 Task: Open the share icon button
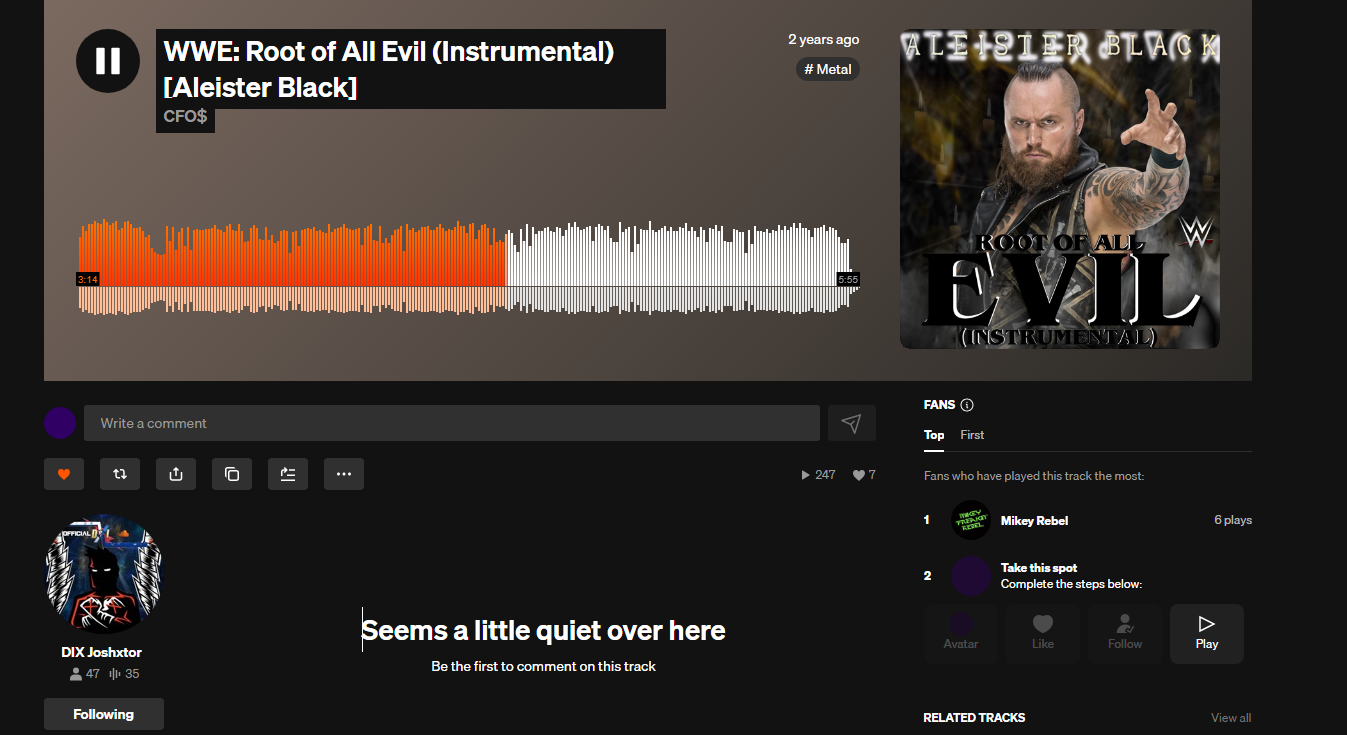pyautogui.click(x=176, y=474)
